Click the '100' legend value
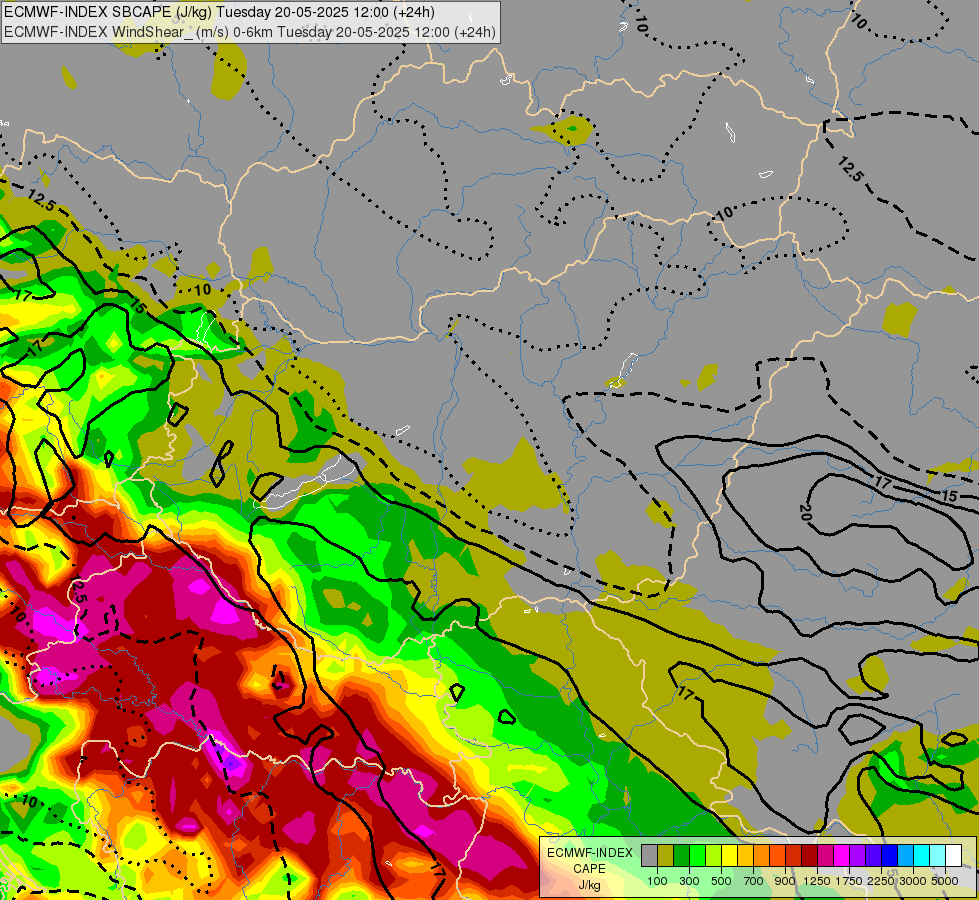The height and width of the screenshot is (900, 979). pos(657,881)
